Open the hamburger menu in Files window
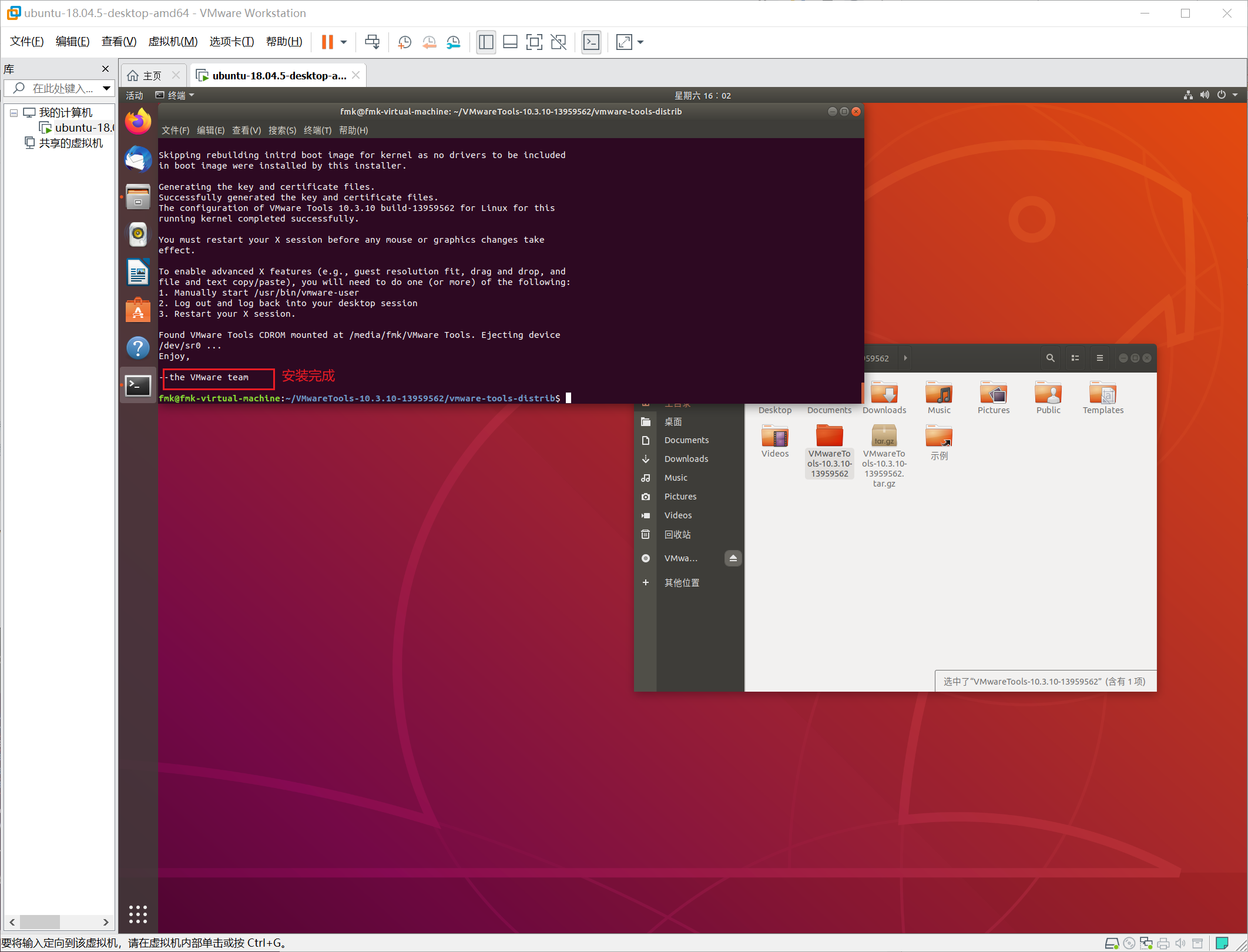This screenshot has width=1248, height=952. [1099, 358]
